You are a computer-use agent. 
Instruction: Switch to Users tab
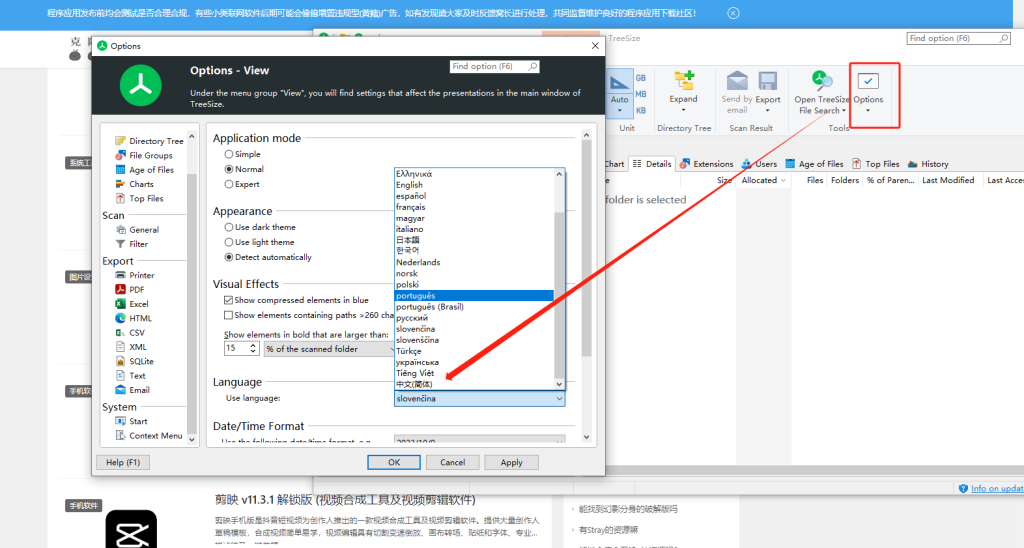pyautogui.click(x=759, y=164)
